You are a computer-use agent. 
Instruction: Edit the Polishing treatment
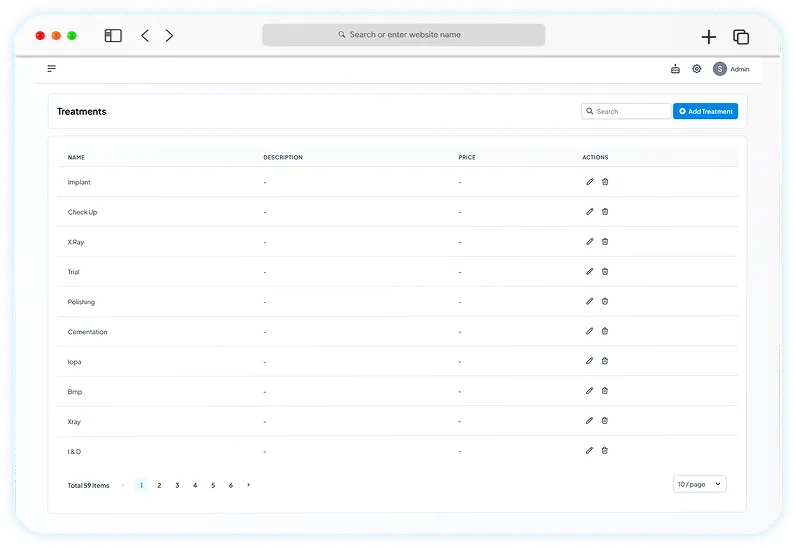point(589,301)
